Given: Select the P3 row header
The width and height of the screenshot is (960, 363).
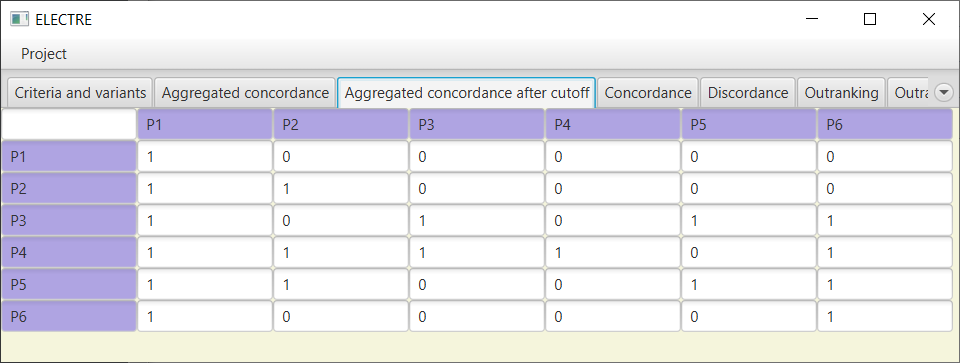Looking at the screenshot, I should [69, 221].
